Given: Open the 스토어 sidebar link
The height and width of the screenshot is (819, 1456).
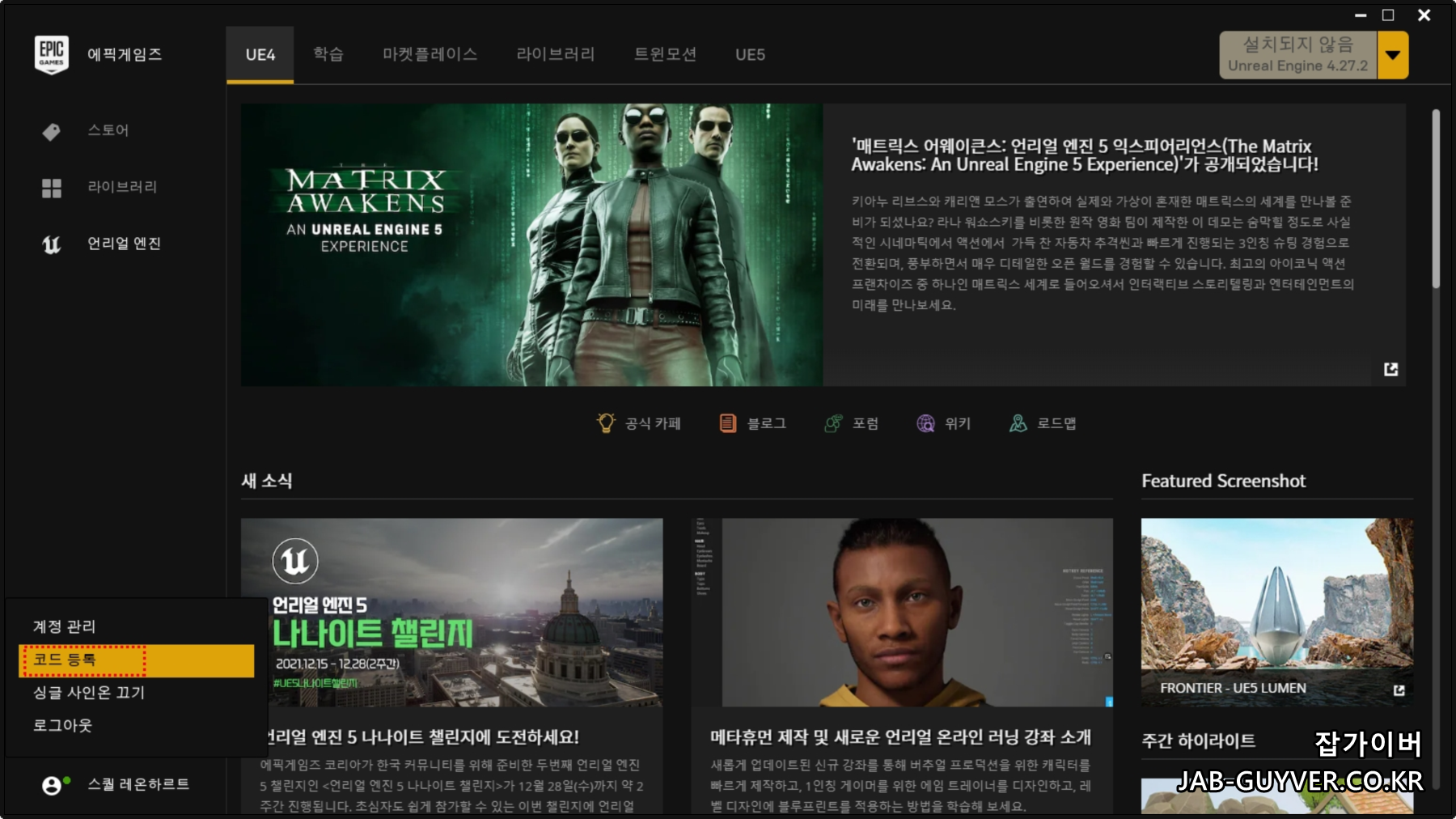Looking at the screenshot, I should point(108,131).
